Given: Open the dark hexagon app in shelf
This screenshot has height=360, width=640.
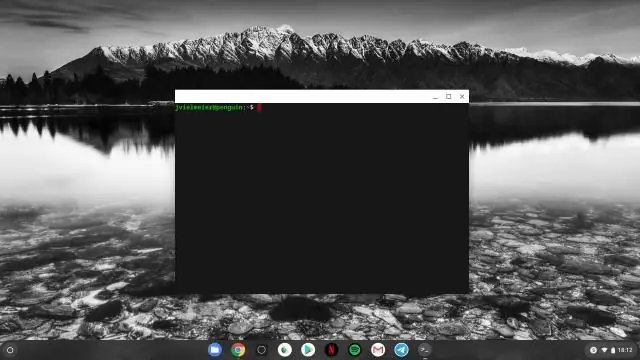Looking at the screenshot, I should (x=261, y=350).
